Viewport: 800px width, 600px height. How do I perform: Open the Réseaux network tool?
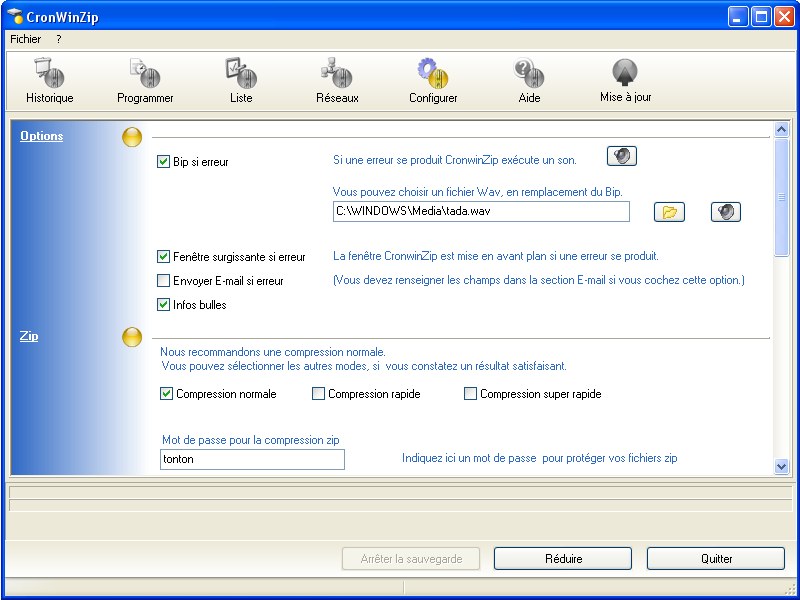[337, 81]
